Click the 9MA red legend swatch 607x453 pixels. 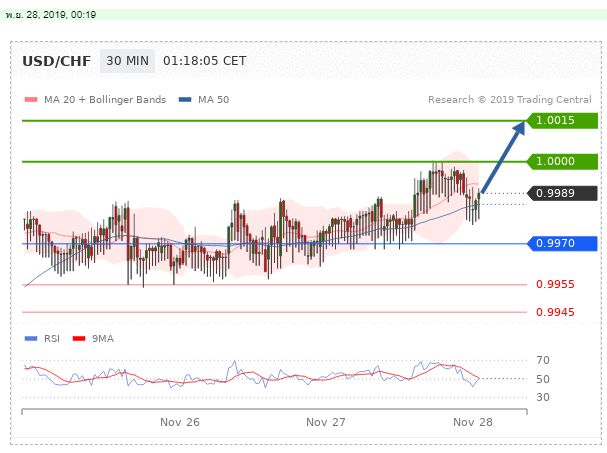coord(79,338)
